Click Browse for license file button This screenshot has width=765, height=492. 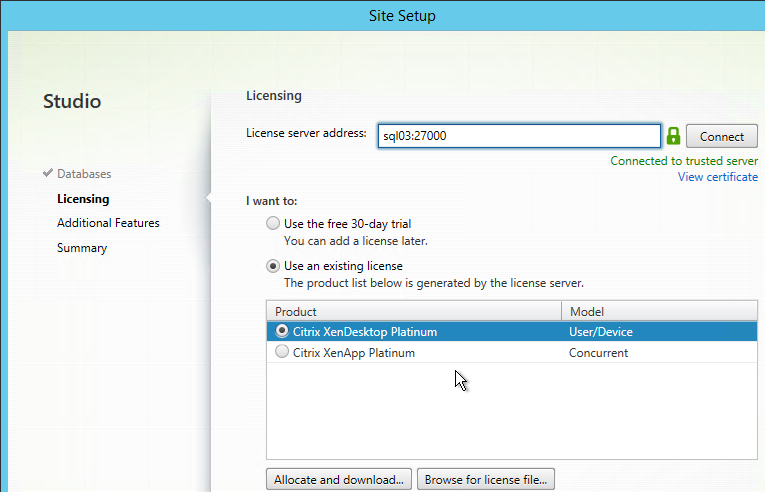coord(485,479)
